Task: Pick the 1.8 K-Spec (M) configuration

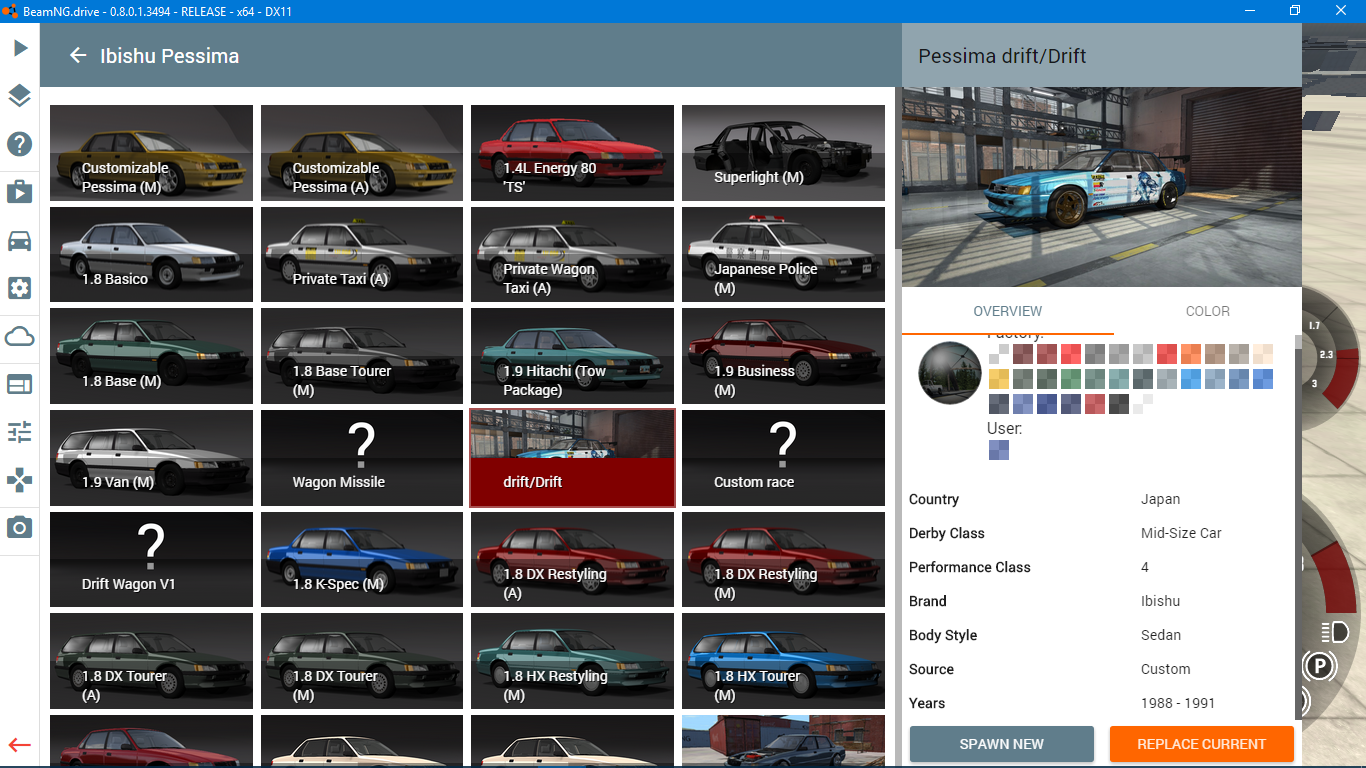Action: 362,560
